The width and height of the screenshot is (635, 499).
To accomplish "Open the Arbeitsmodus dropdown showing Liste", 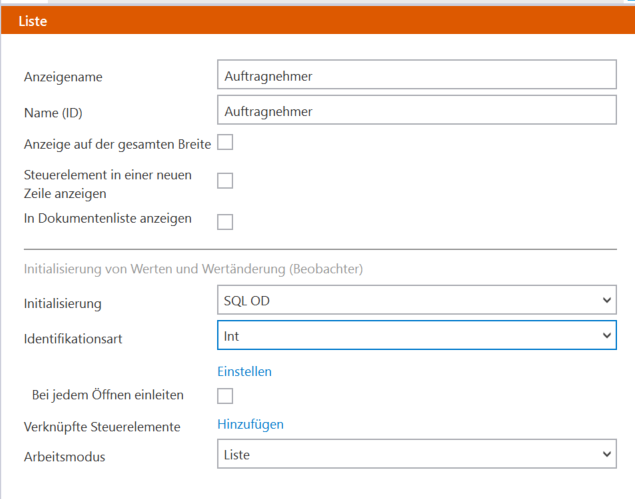I will tap(417, 454).
